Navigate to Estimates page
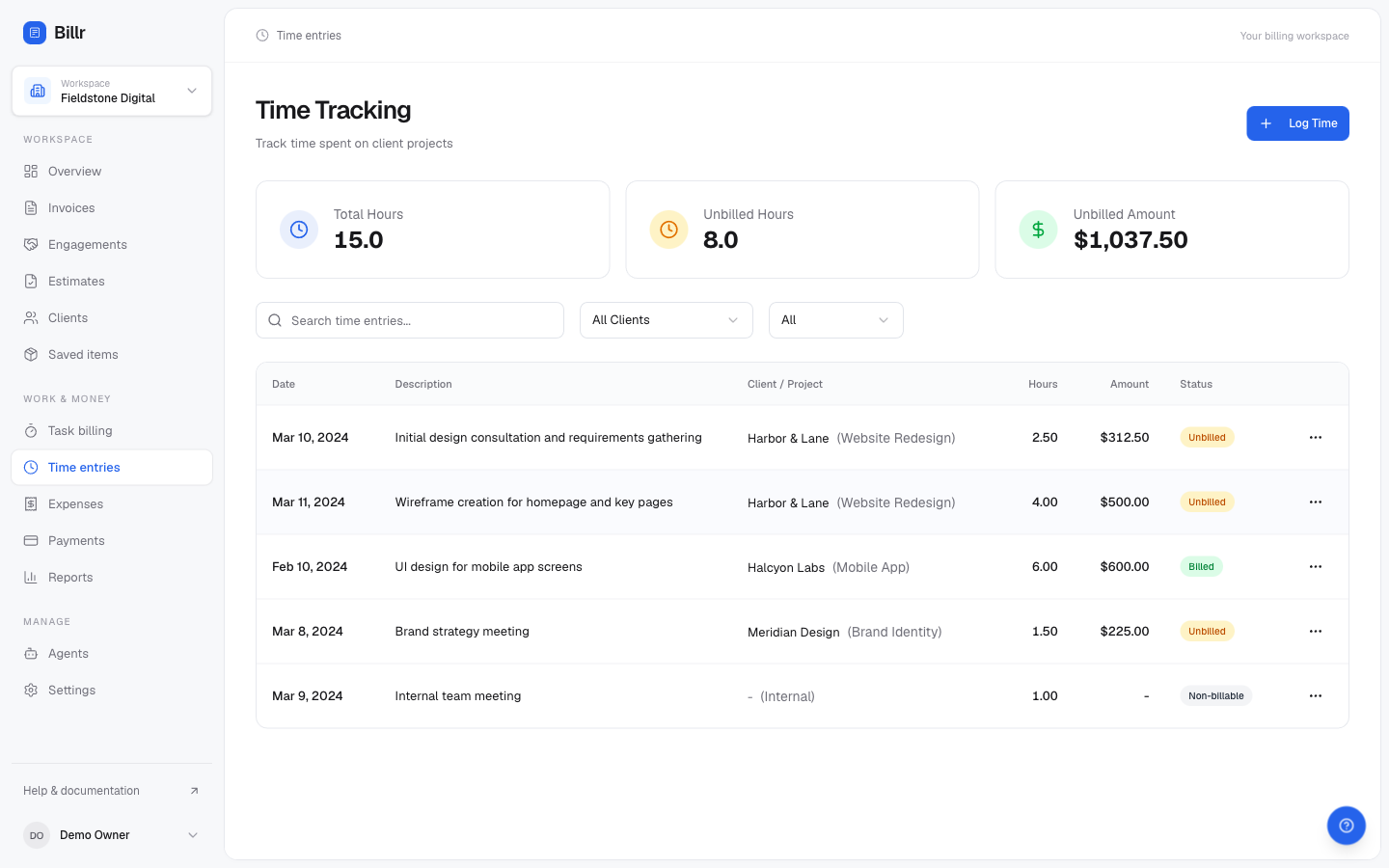The height and width of the screenshot is (868, 1389). point(112,282)
